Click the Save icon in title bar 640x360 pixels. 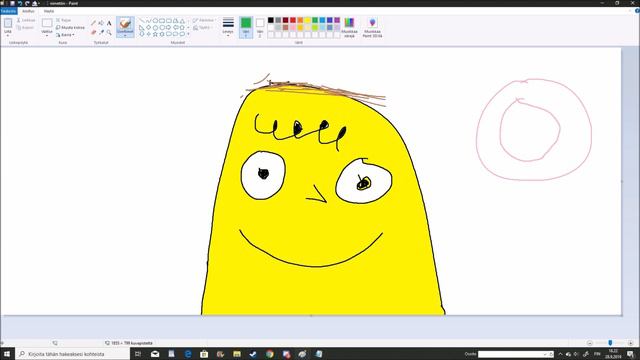pos(12,3)
